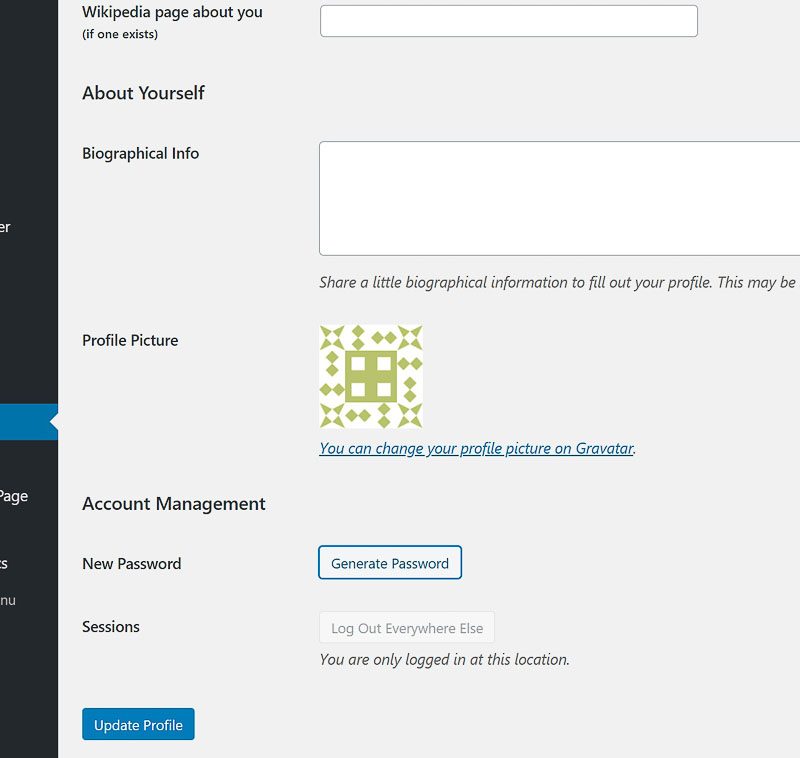Screen dimensions: 800x758
Task: Click the "Wikipedia page about you" label
Action: [172, 13]
